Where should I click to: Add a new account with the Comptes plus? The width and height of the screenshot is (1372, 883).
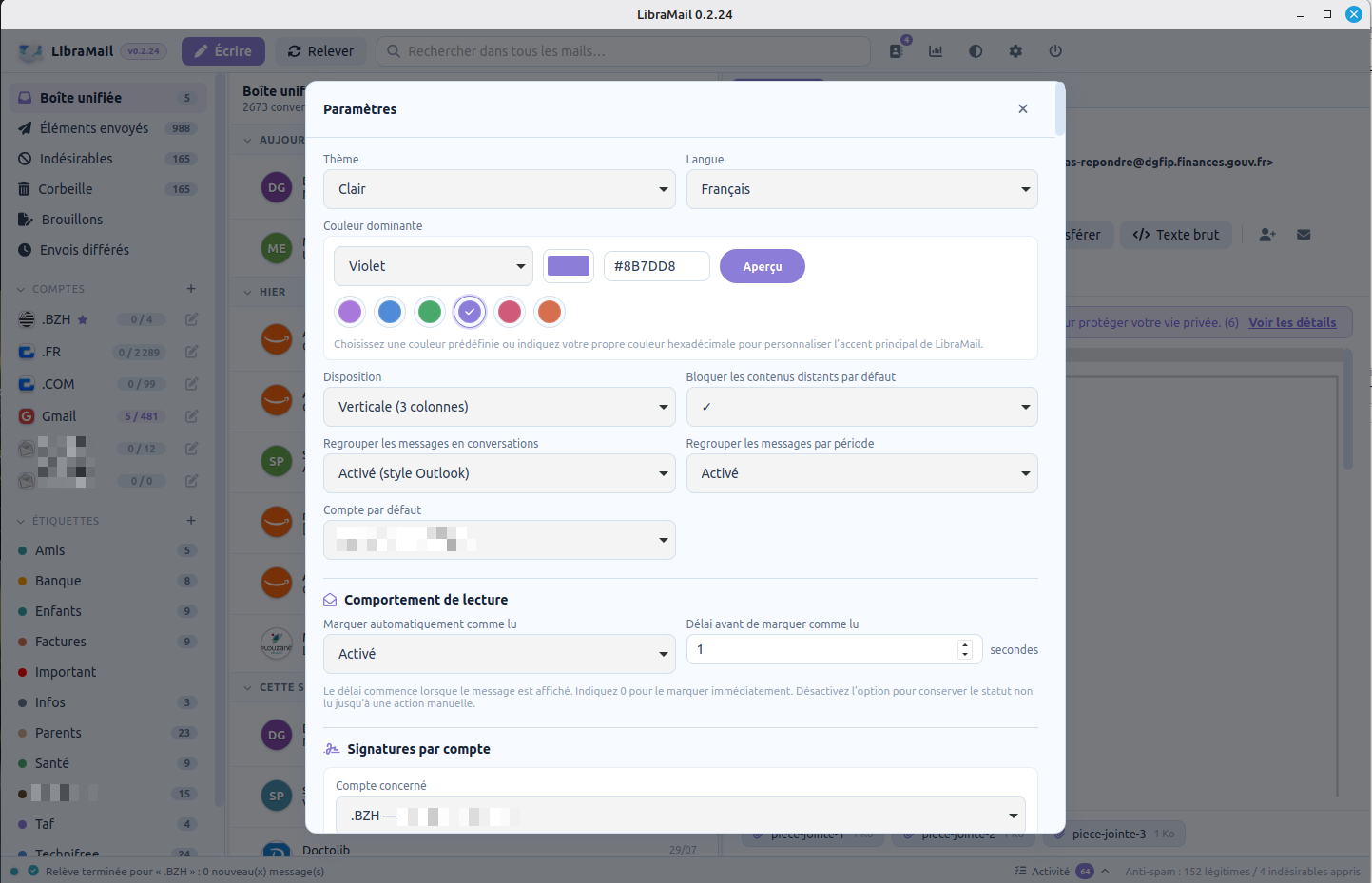click(191, 289)
